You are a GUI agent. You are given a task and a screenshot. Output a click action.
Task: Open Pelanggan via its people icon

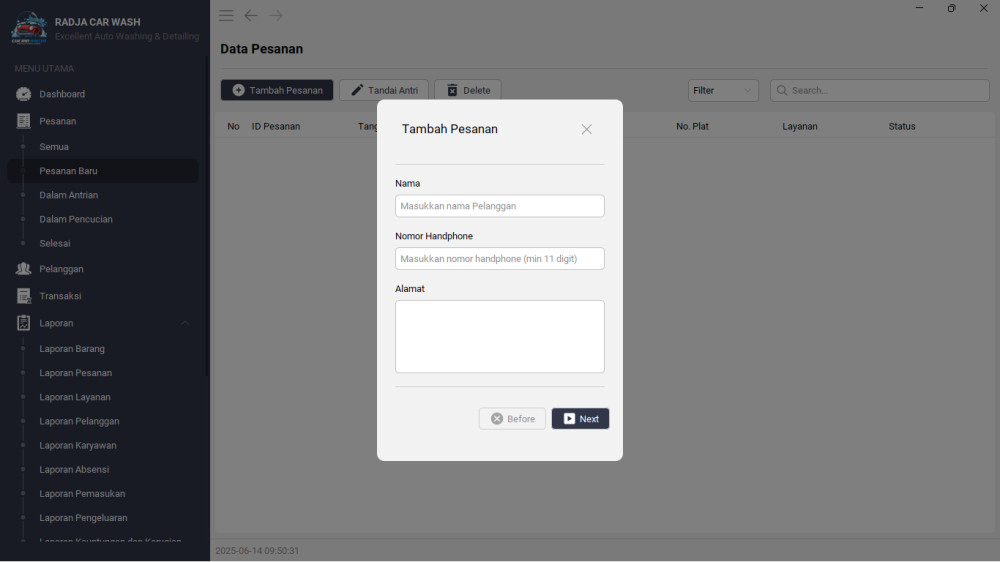click(24, 269)
